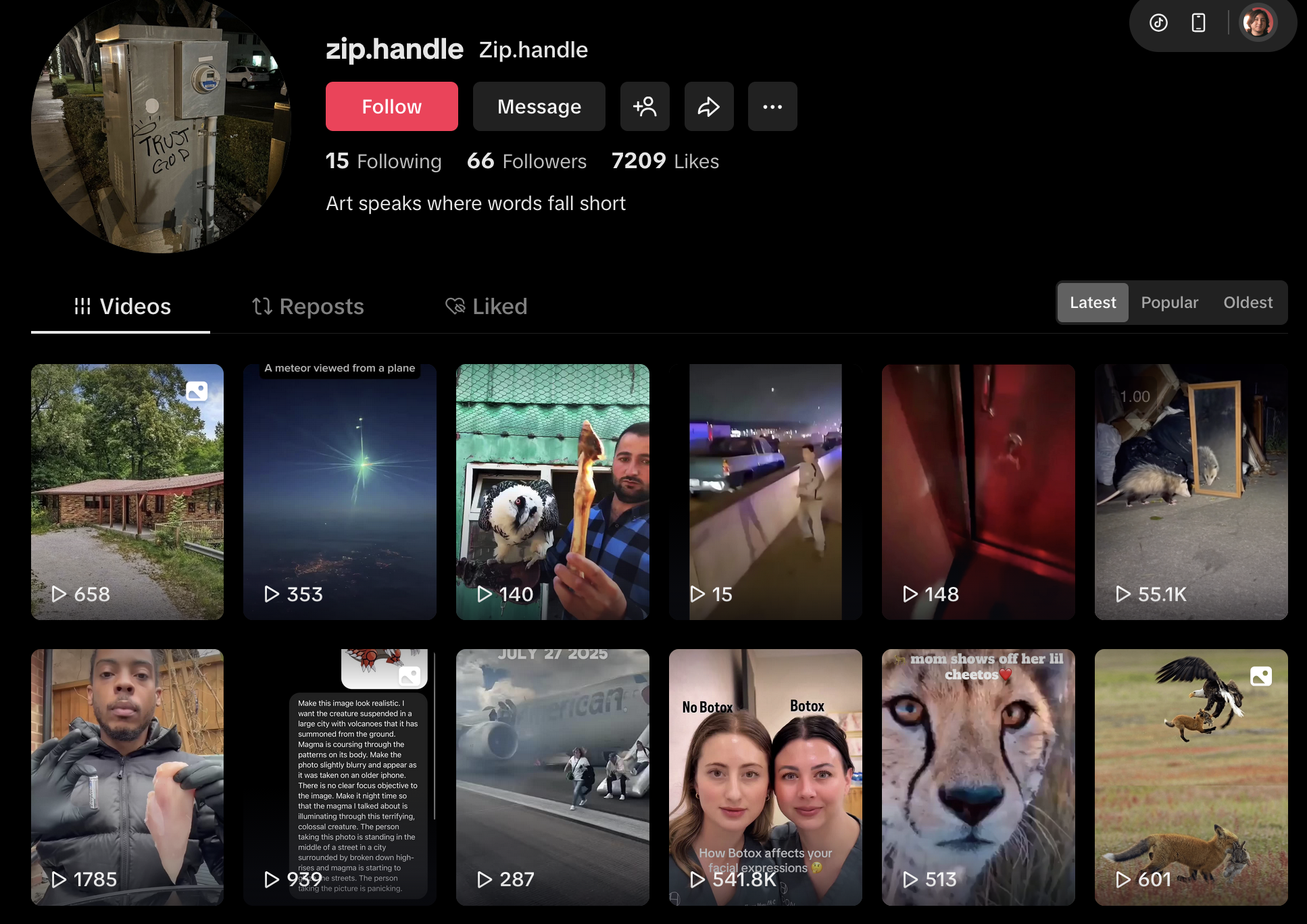1307x924 pixels.
Task: Switch to the Reposts tab
Action: [307, 307]
